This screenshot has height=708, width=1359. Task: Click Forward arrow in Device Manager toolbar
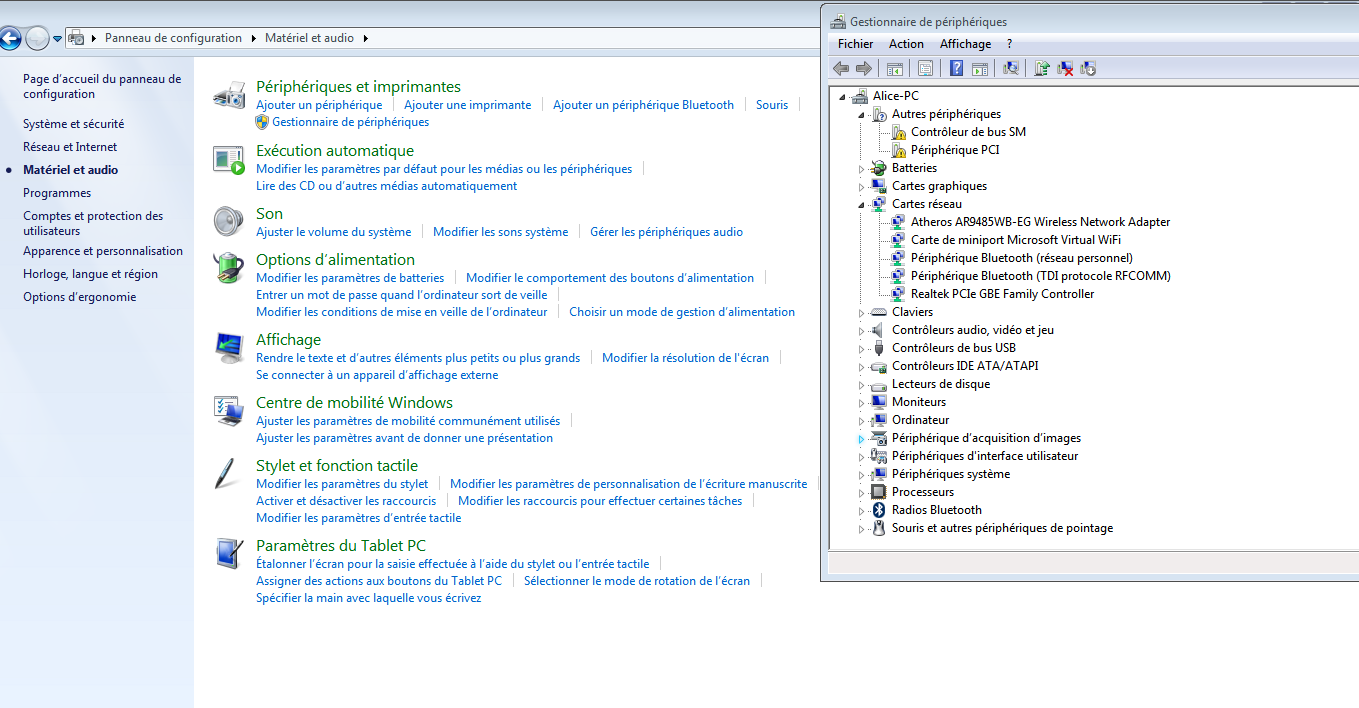[x=864, y=68]
